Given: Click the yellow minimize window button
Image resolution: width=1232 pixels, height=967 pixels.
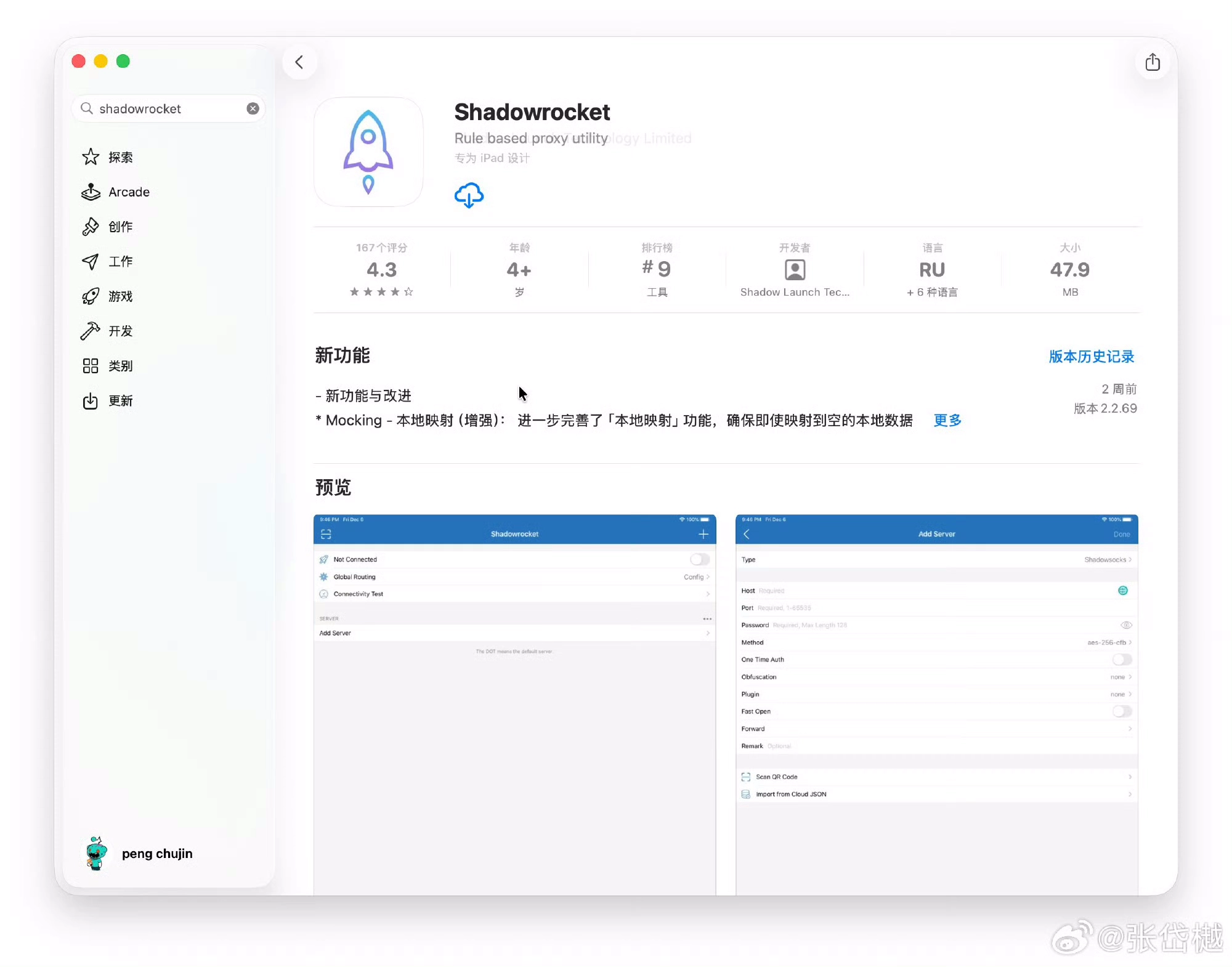Looking at the screenshot, I should click(100, 61).
